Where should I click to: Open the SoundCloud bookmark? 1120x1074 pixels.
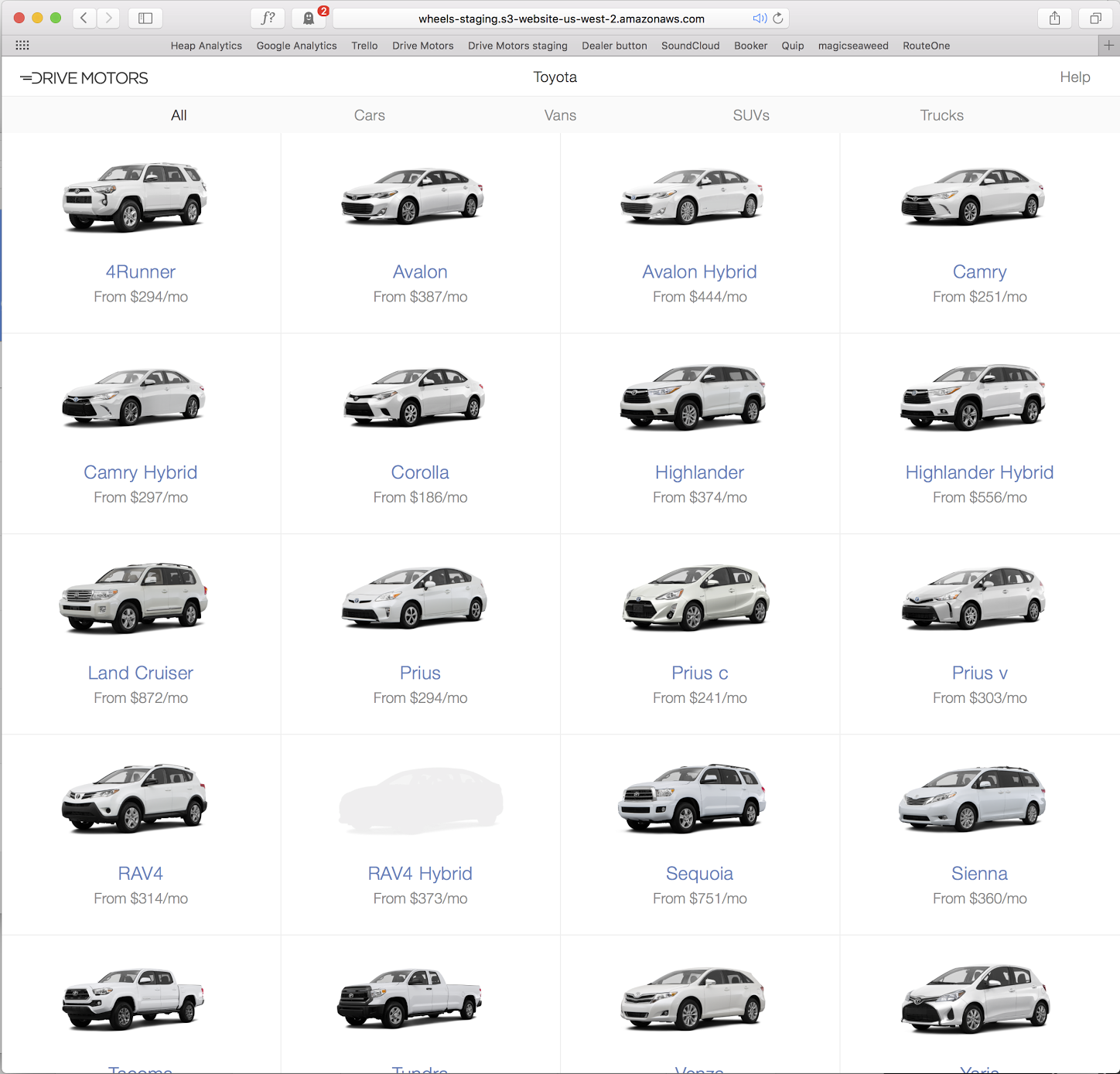click(690, 45)
